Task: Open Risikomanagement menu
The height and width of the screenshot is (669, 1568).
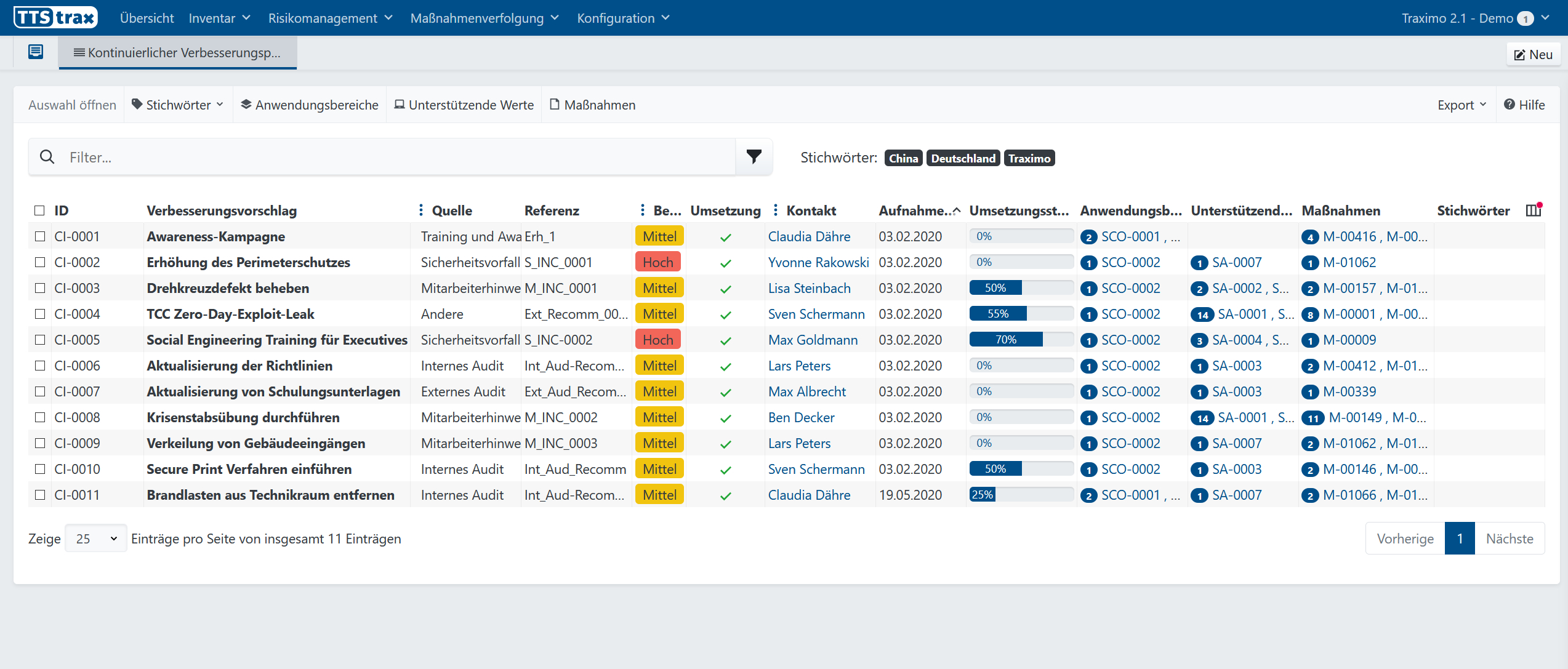Action: pyautogui.click(x=330, y=18)
